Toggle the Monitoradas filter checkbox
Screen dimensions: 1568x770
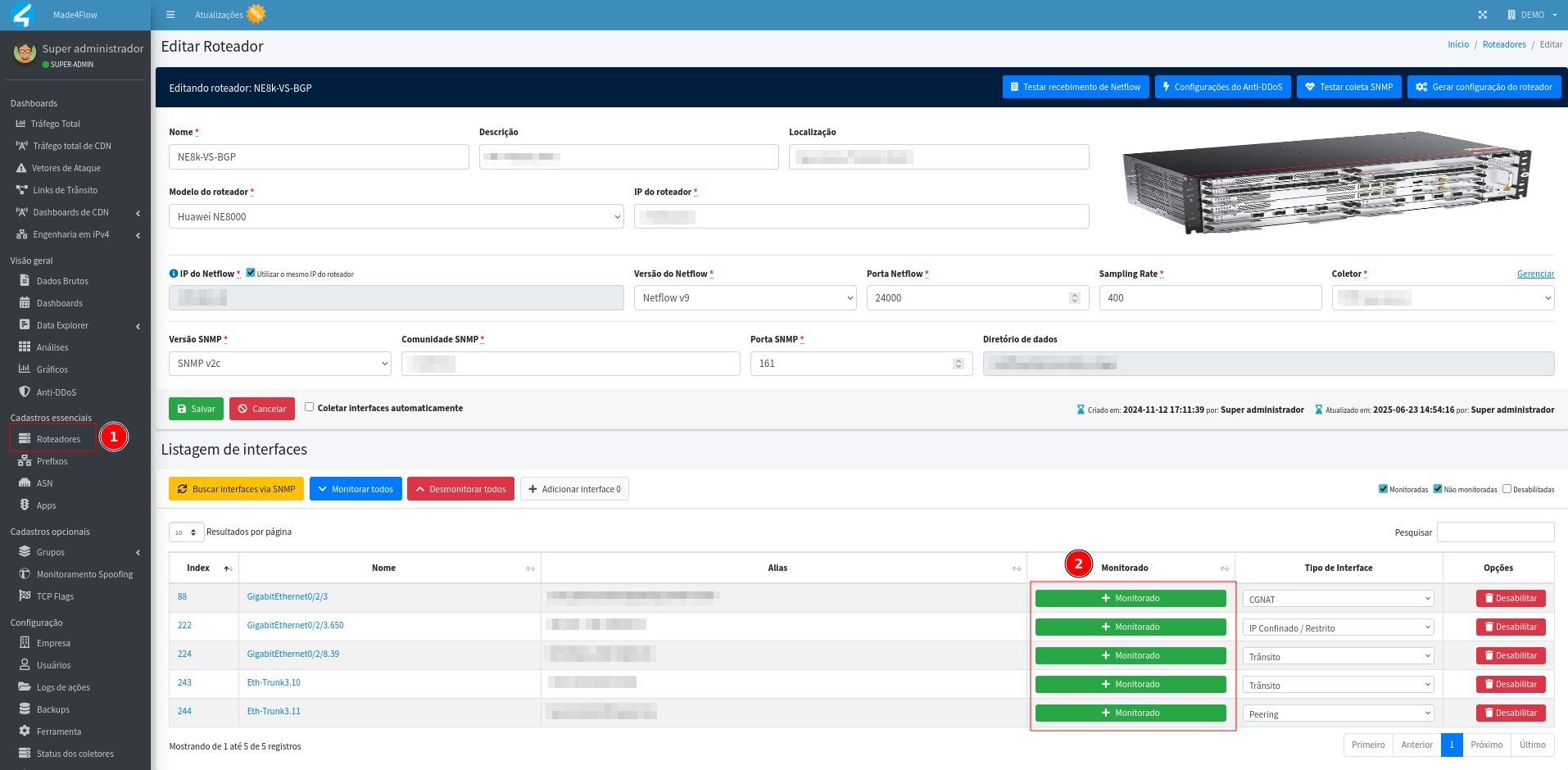[x=1384, y=489]
